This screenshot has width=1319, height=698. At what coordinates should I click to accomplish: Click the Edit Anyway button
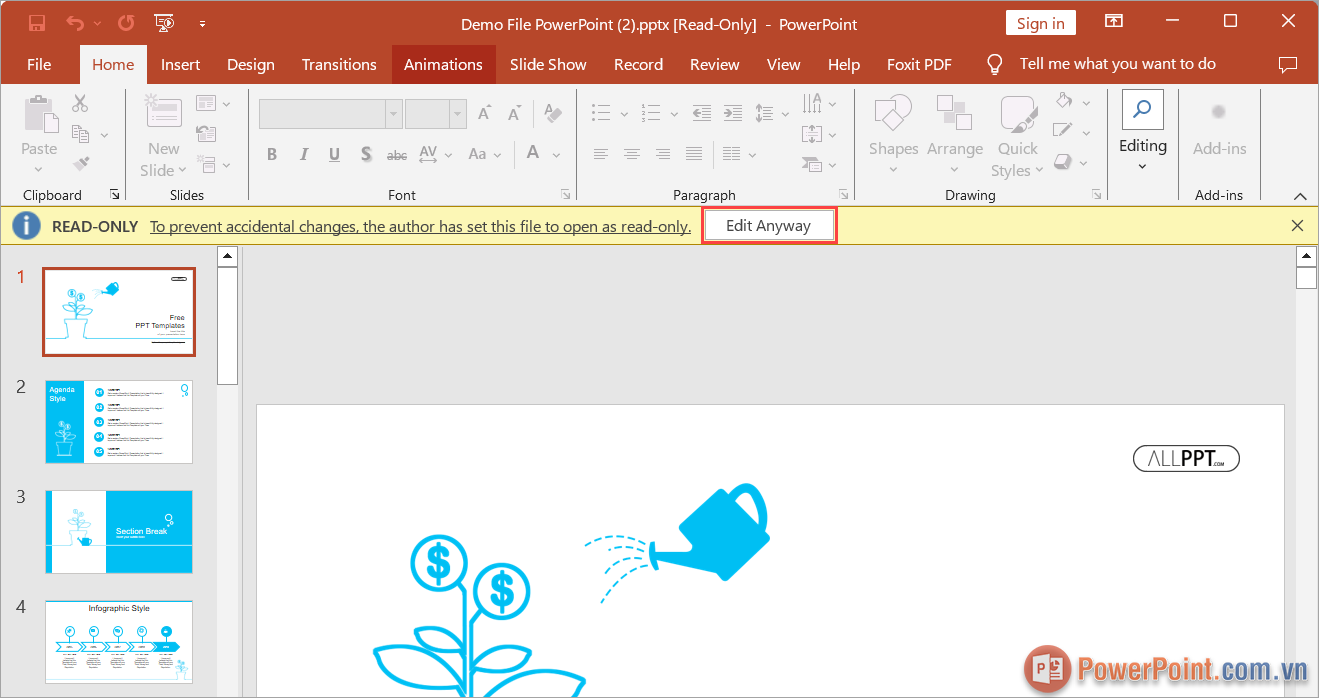point(769,225)
